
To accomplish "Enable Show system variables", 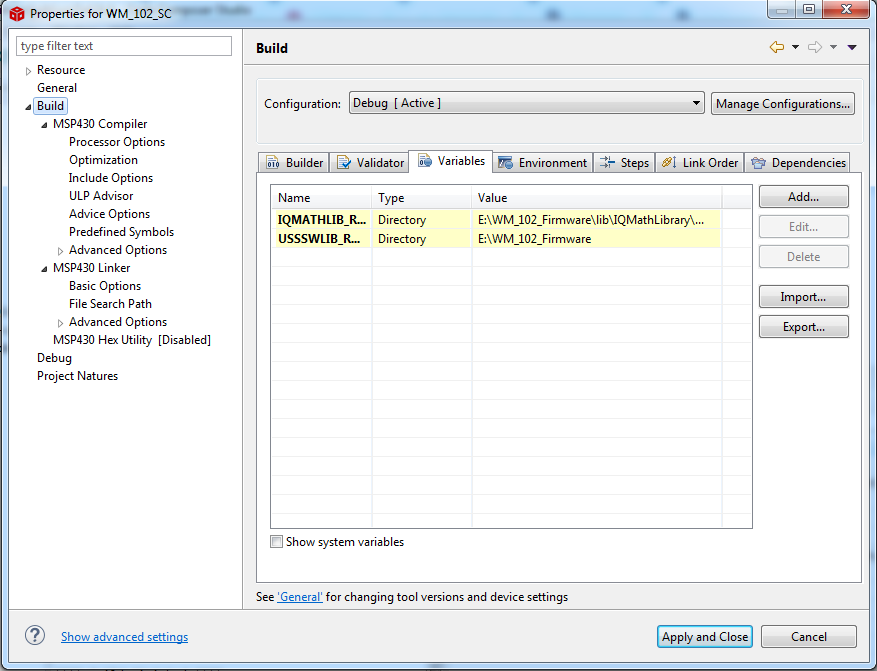I will coord(276,541).
